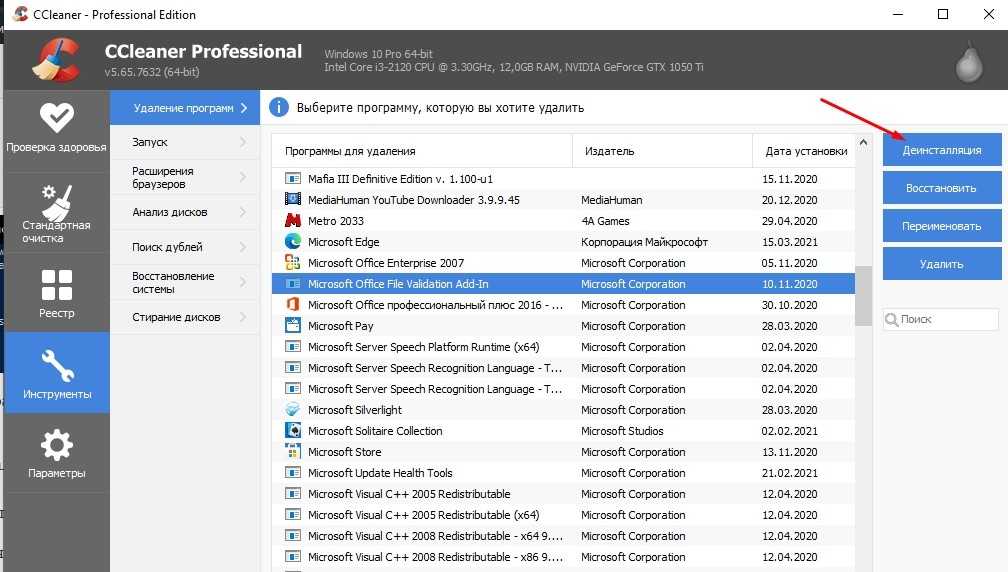Expand the Startup (Запуск) submenu chevron
Image resolution: width=1008 pixels, height=572 pixels.
point(243,143)
